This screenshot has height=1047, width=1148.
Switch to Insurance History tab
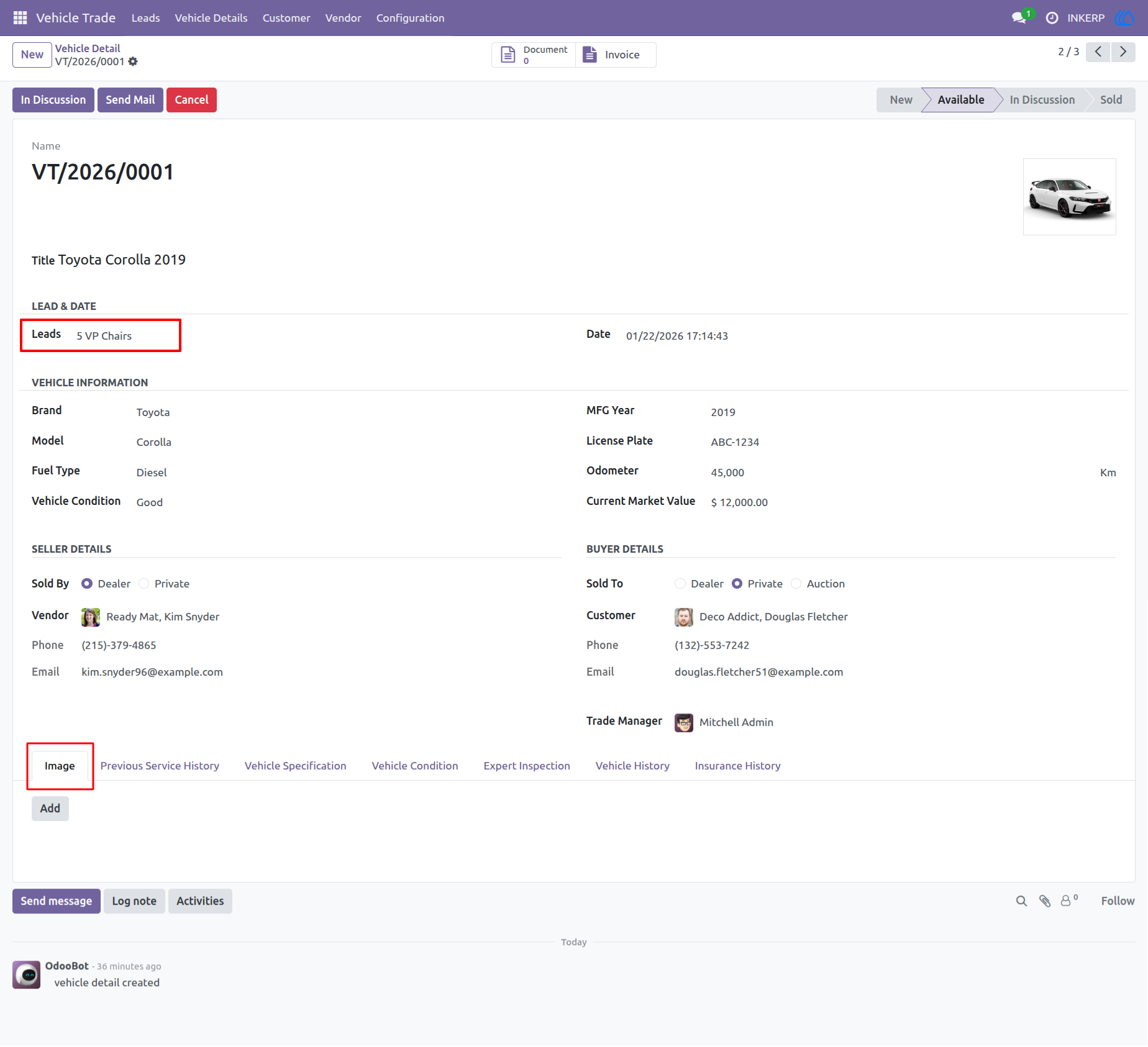[x=737, y=766]
